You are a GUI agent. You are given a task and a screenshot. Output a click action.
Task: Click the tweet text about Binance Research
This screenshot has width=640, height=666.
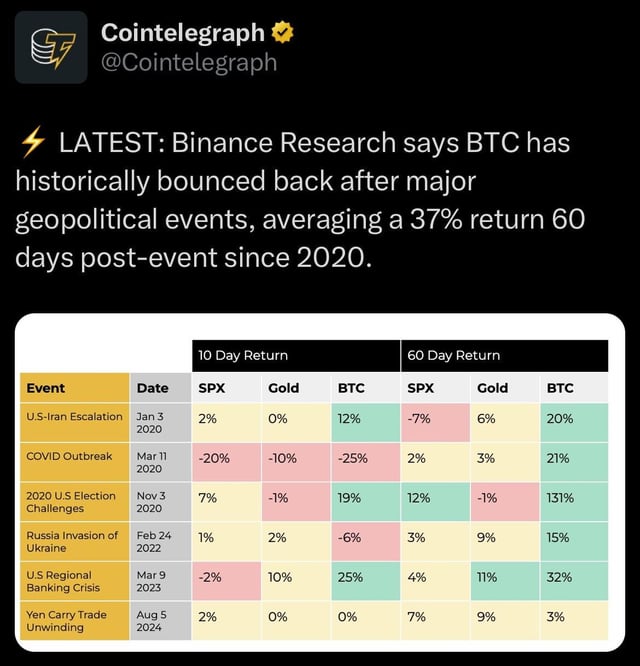pyautogui.click(x=300, y=200)
